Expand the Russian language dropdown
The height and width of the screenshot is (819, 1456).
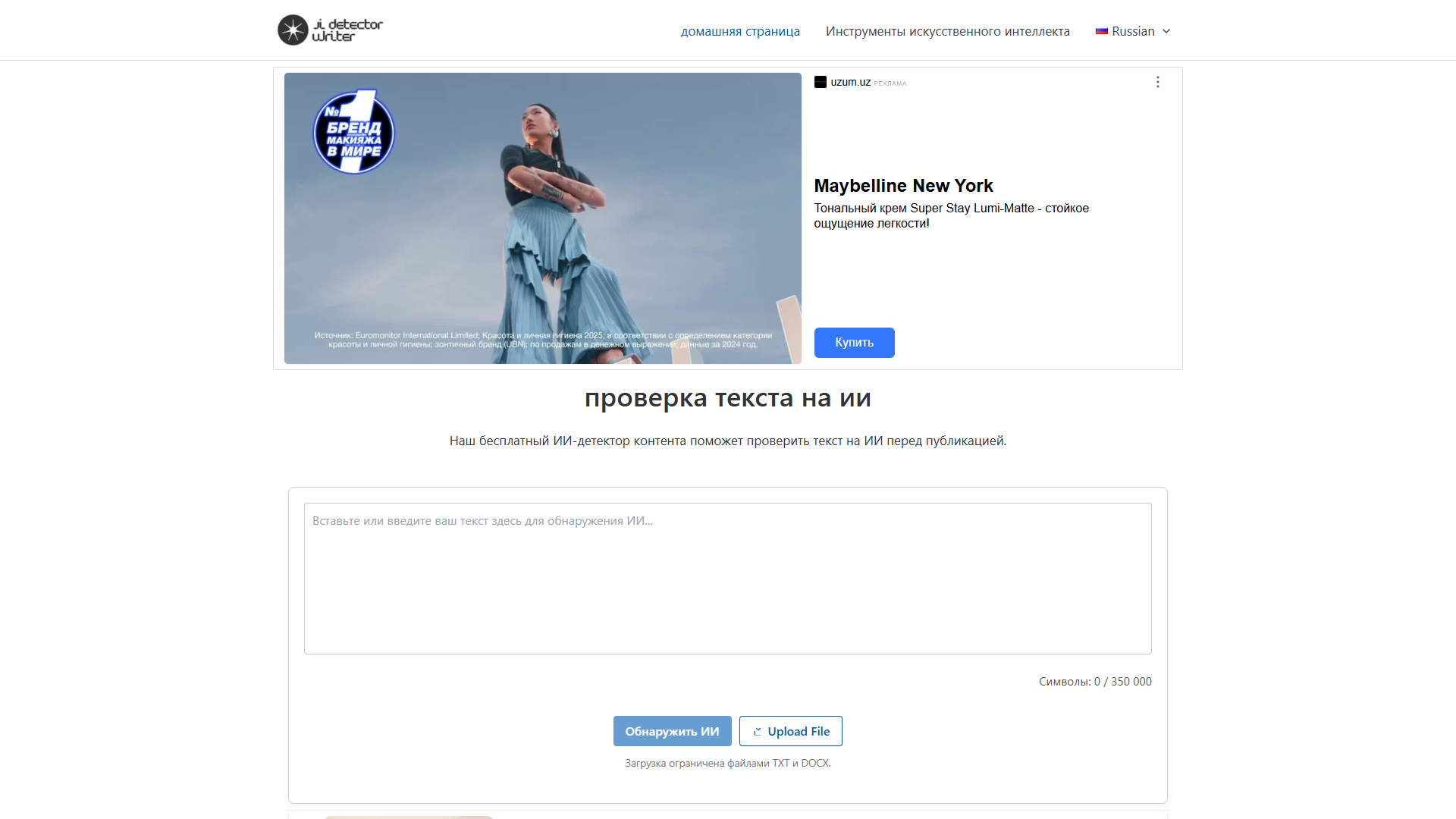[x=1134, y=31]
